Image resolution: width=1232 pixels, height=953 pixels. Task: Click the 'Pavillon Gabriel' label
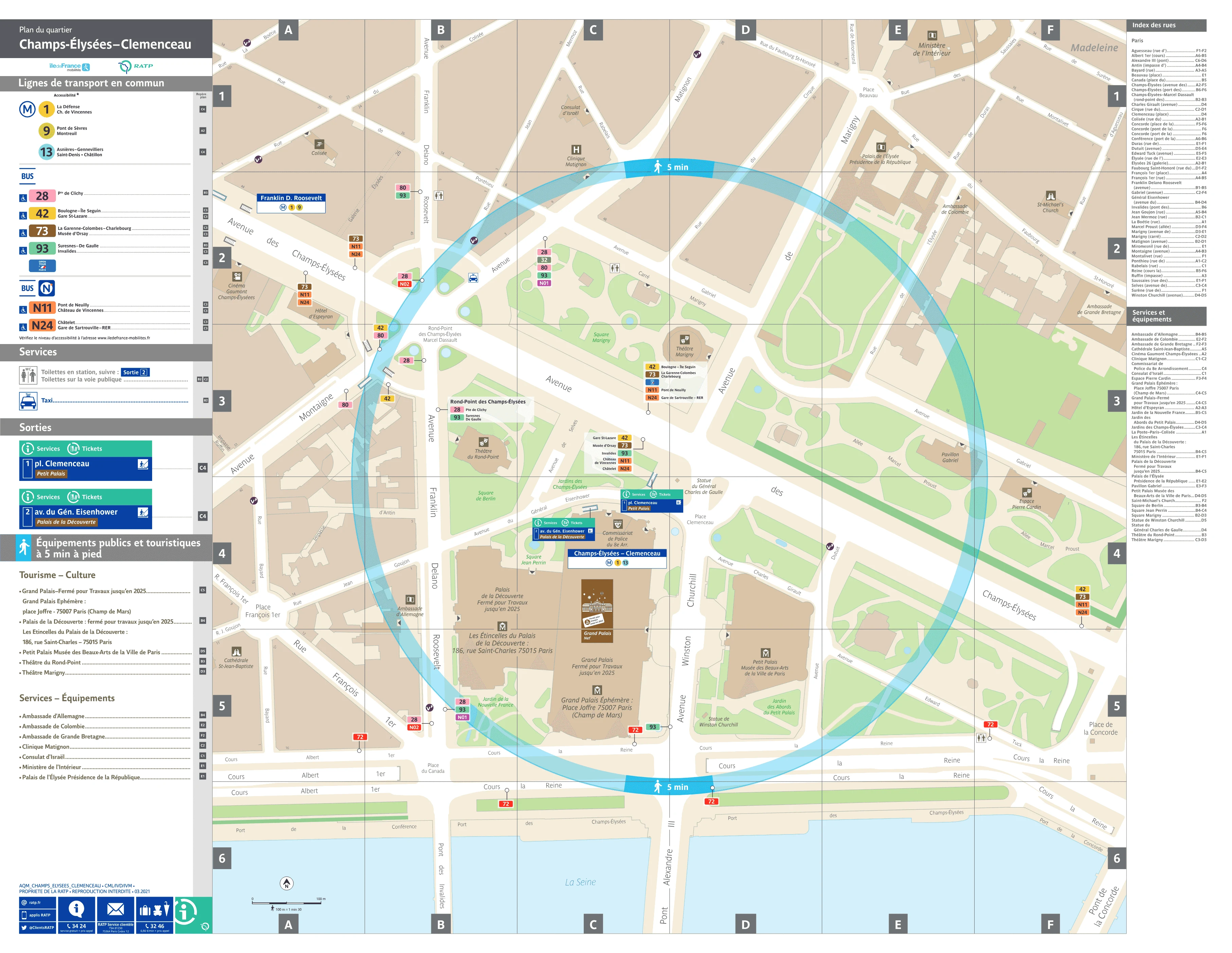(x=950, y=457)
